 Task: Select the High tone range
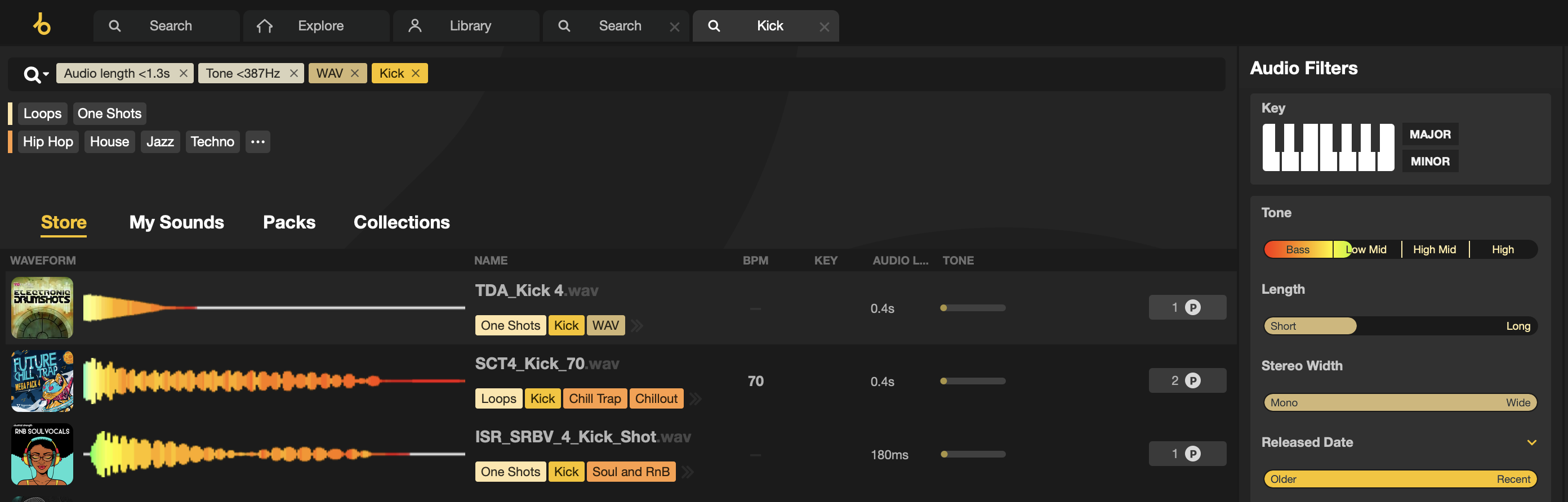1503,249
